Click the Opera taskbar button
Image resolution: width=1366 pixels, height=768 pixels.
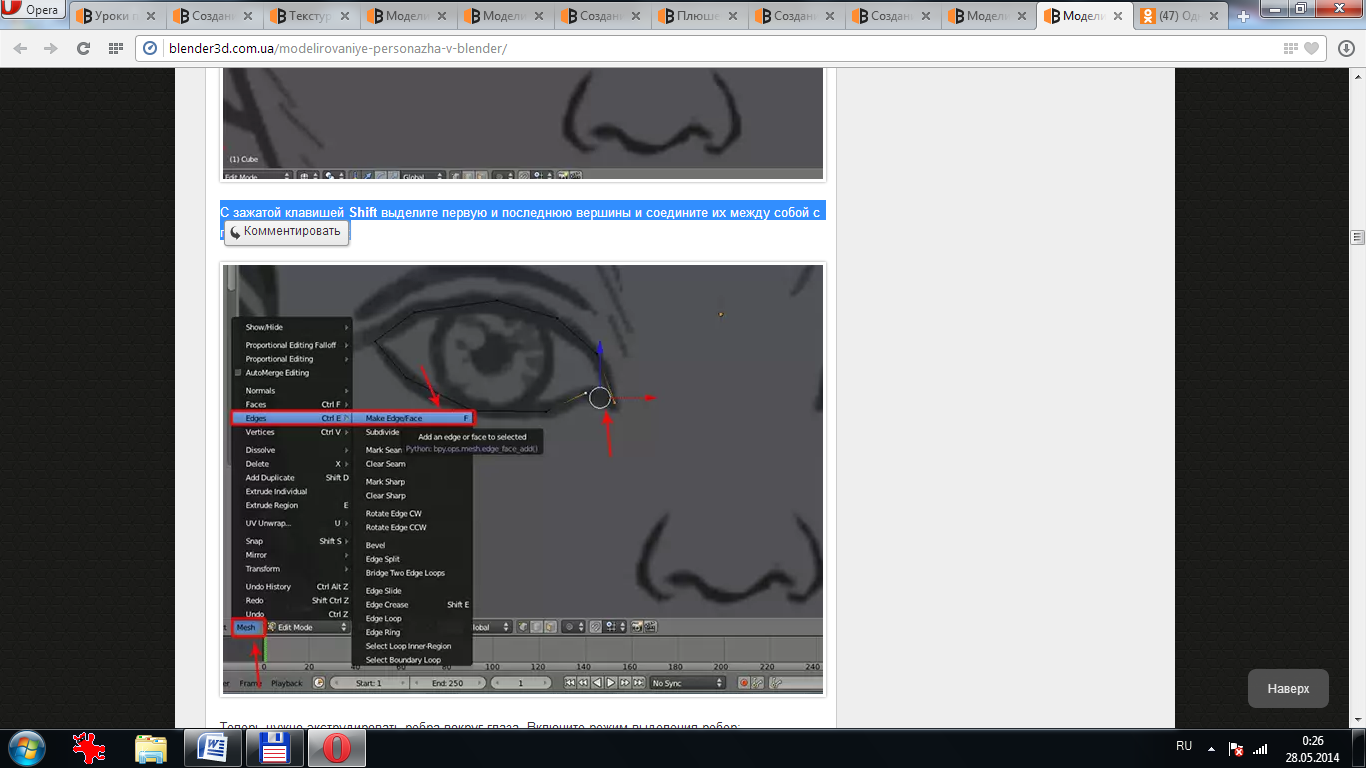point(336,748)
